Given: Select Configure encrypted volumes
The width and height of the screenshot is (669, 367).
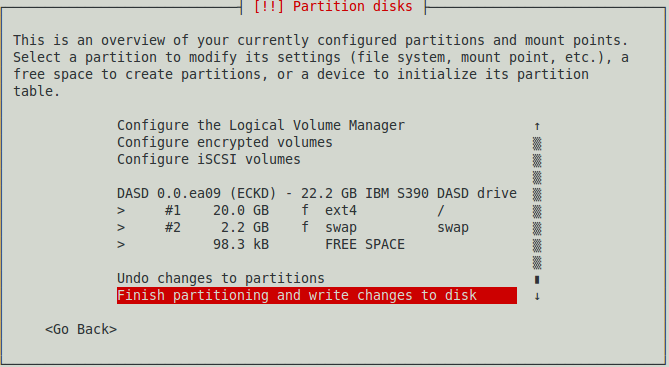Looking at the screenshot, I should [x=224, y=142].
